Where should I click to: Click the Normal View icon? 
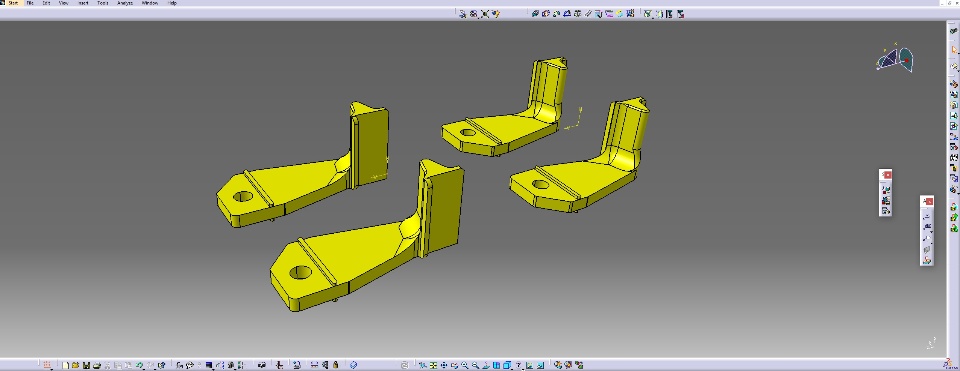click(486, 365)
